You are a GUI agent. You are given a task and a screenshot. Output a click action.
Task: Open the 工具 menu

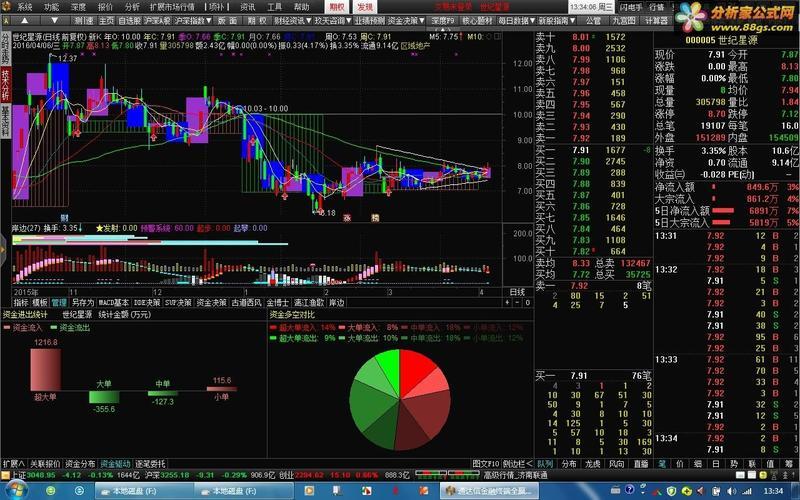274,7
